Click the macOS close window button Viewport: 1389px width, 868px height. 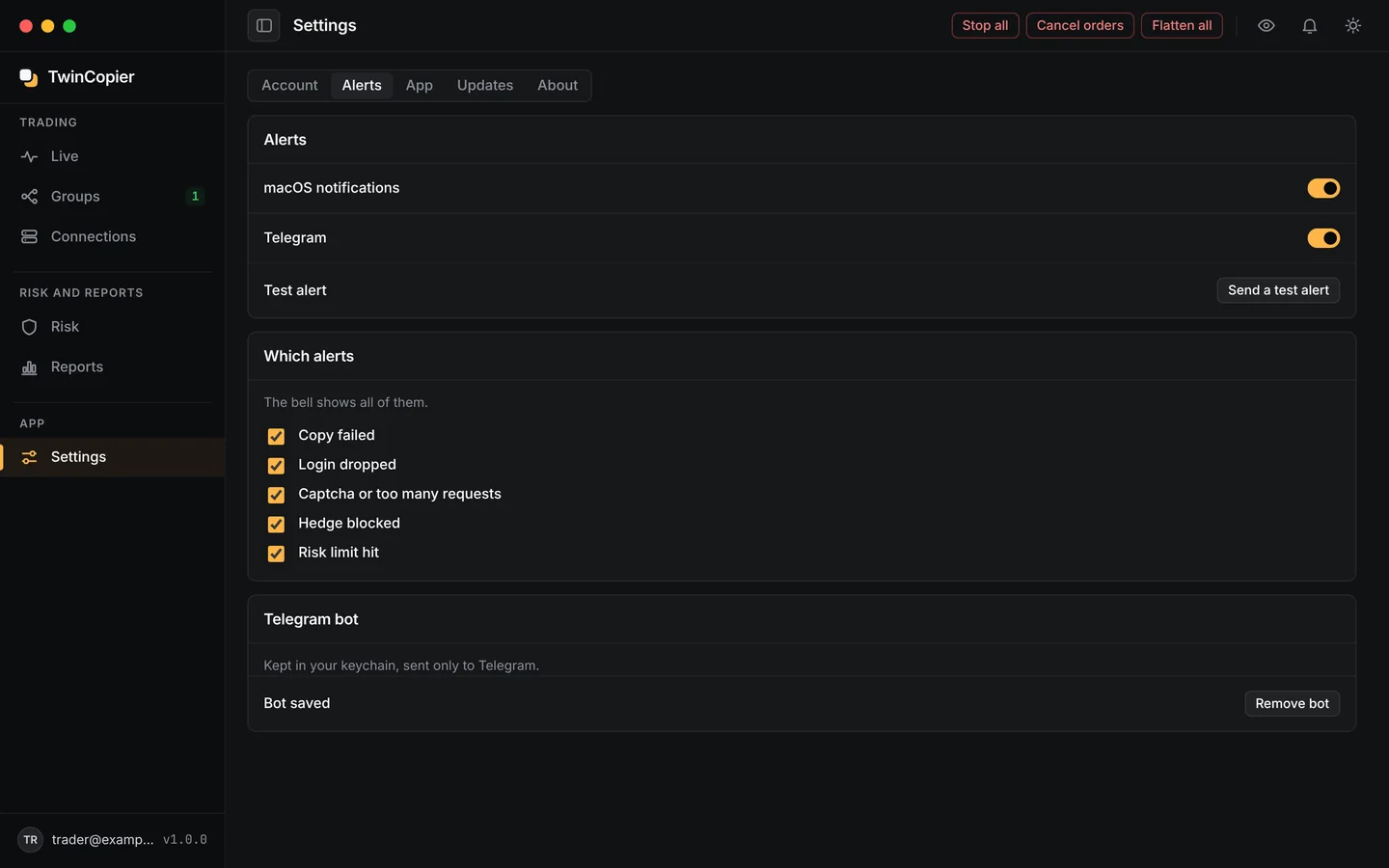point(26,26)
